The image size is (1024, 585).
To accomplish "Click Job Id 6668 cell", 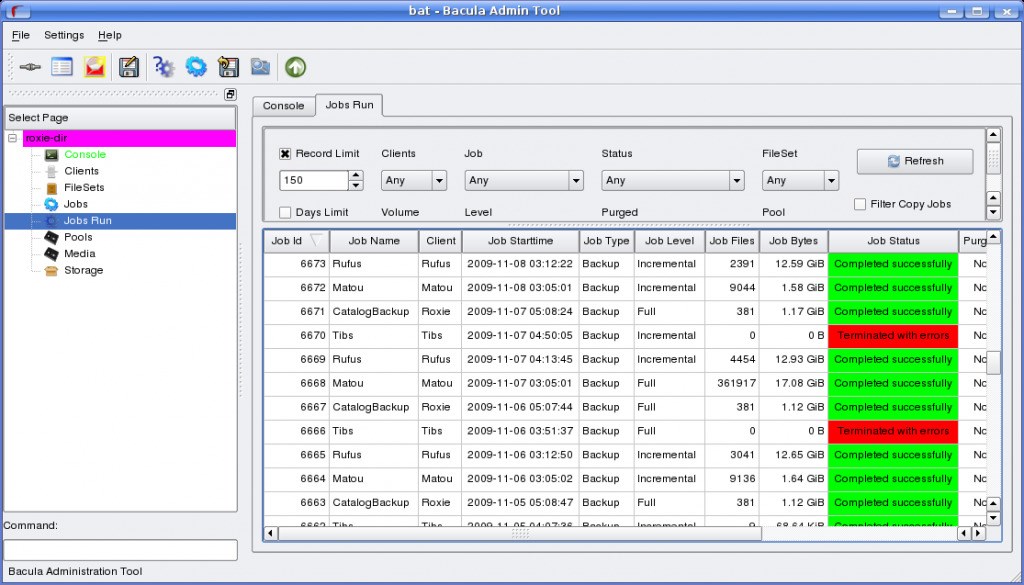I will click(297, 383).
